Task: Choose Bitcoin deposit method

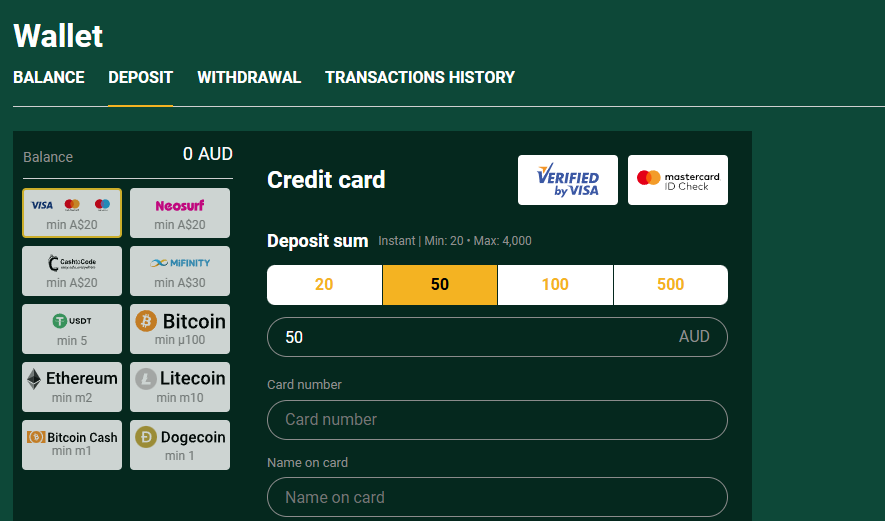Action: [x=180, y=329]
